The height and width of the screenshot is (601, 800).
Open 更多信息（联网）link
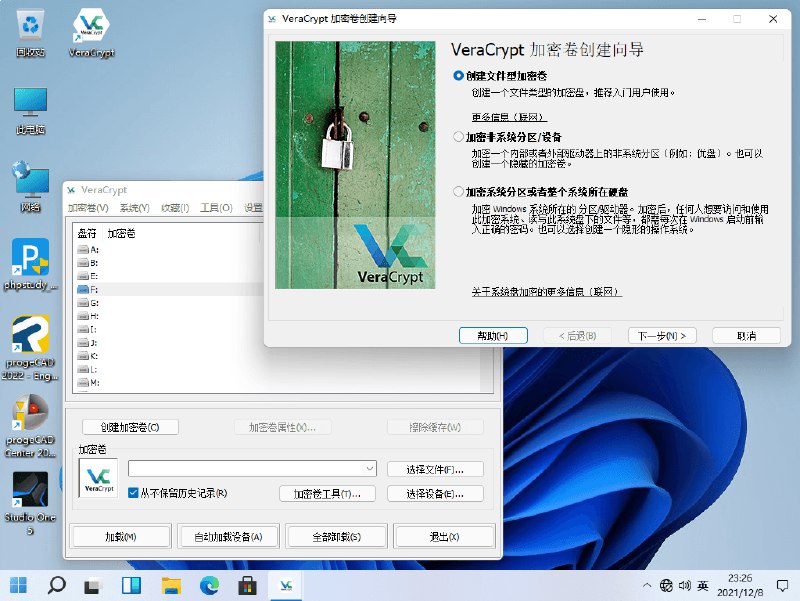pyautogui.click(x=509, y=117)
